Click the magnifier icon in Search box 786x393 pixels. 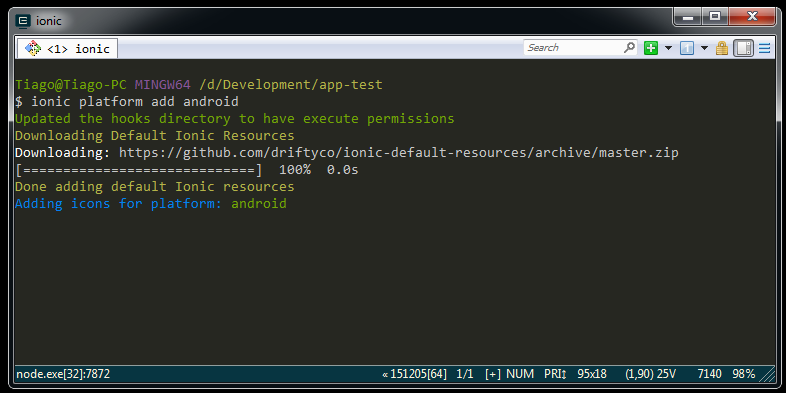[x=629, y=48]
